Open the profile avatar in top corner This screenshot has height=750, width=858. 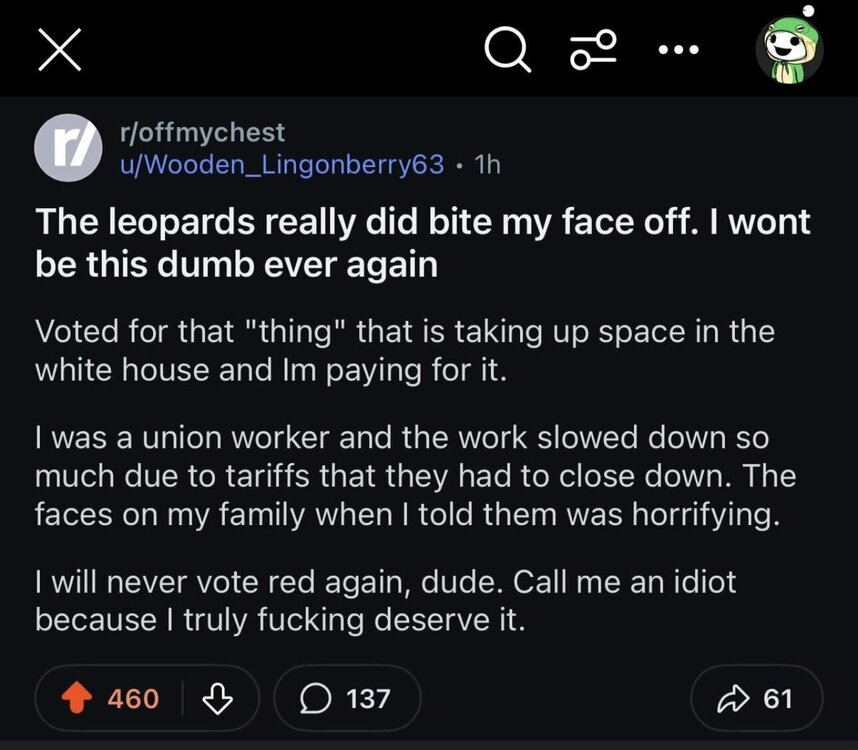coord(789,49)
